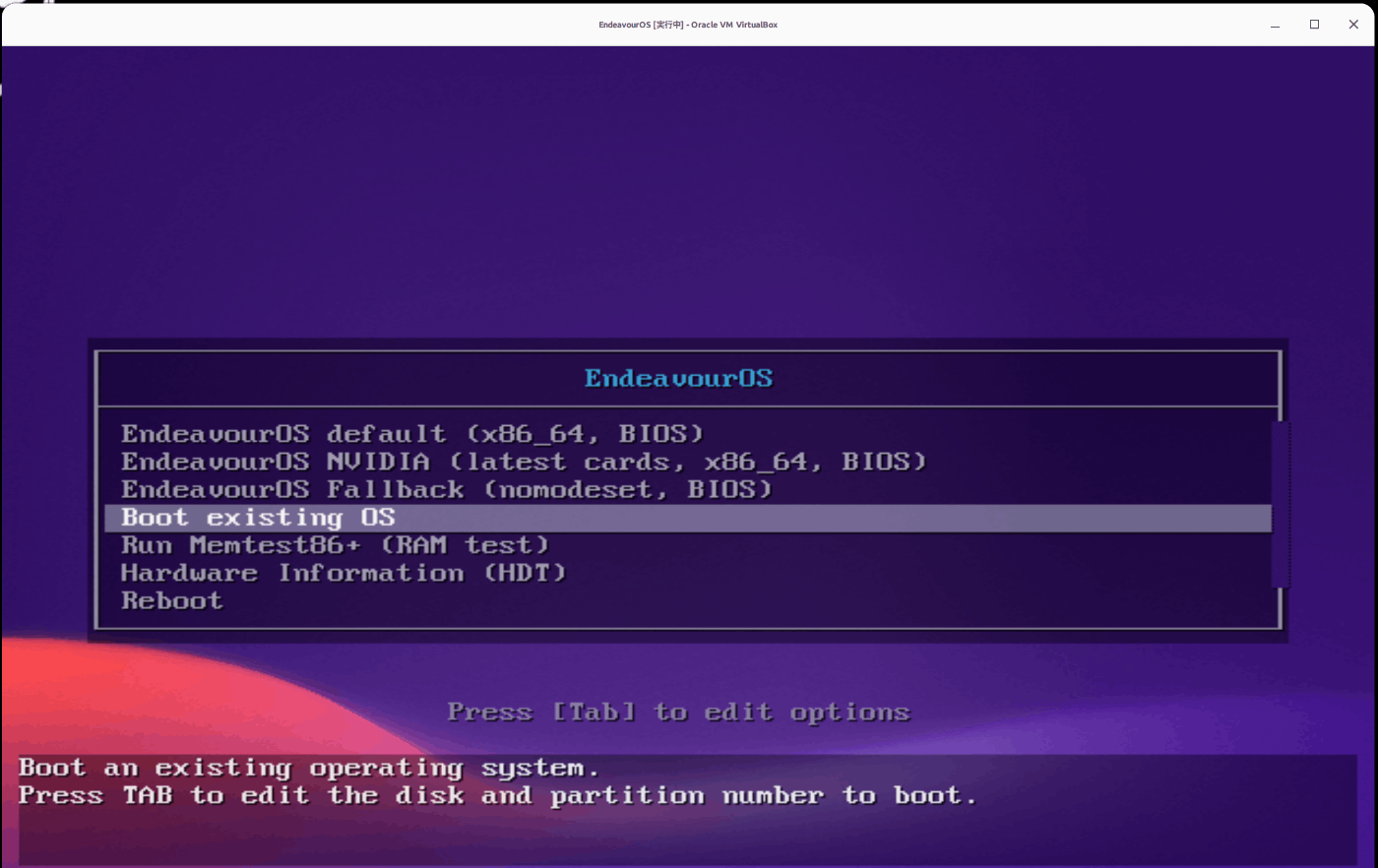Click the 'Press [Tab] to edit options' hint
Image resolution: width=1378 pixels, height=868 pixels.
coord(679,713)
